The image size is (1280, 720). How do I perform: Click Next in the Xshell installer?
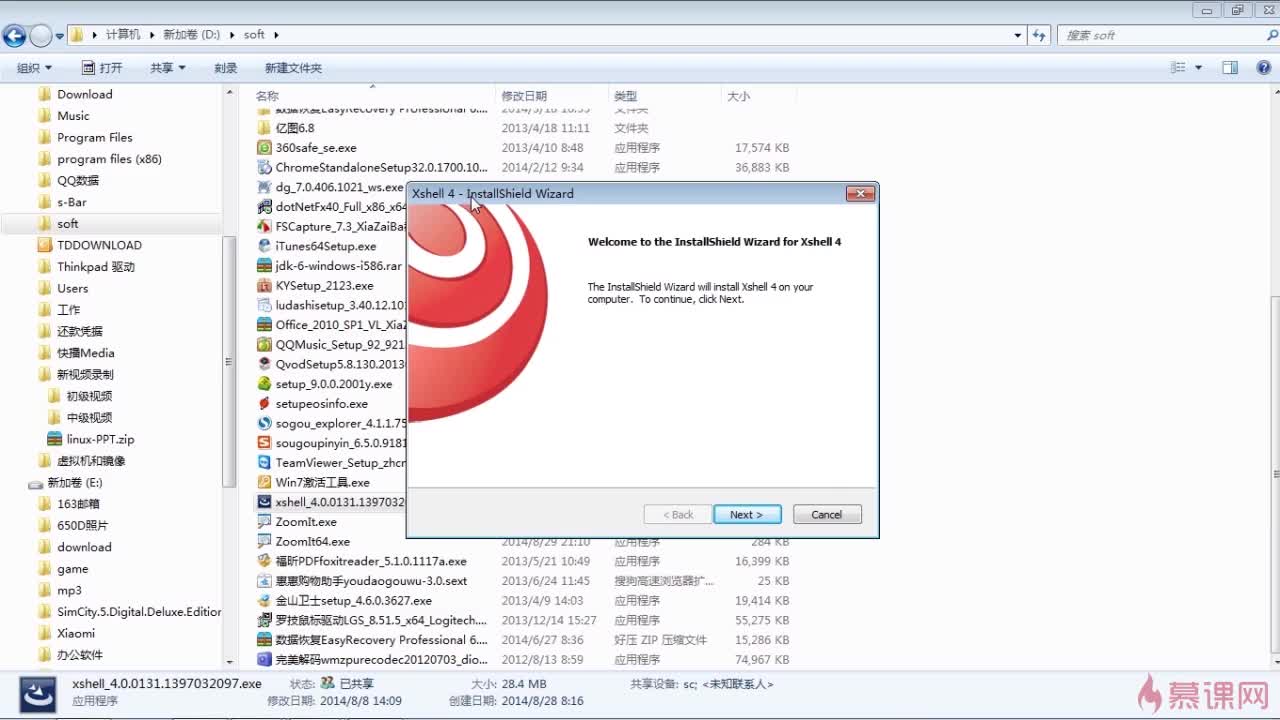pyautogui.click(x=747, y=514)
